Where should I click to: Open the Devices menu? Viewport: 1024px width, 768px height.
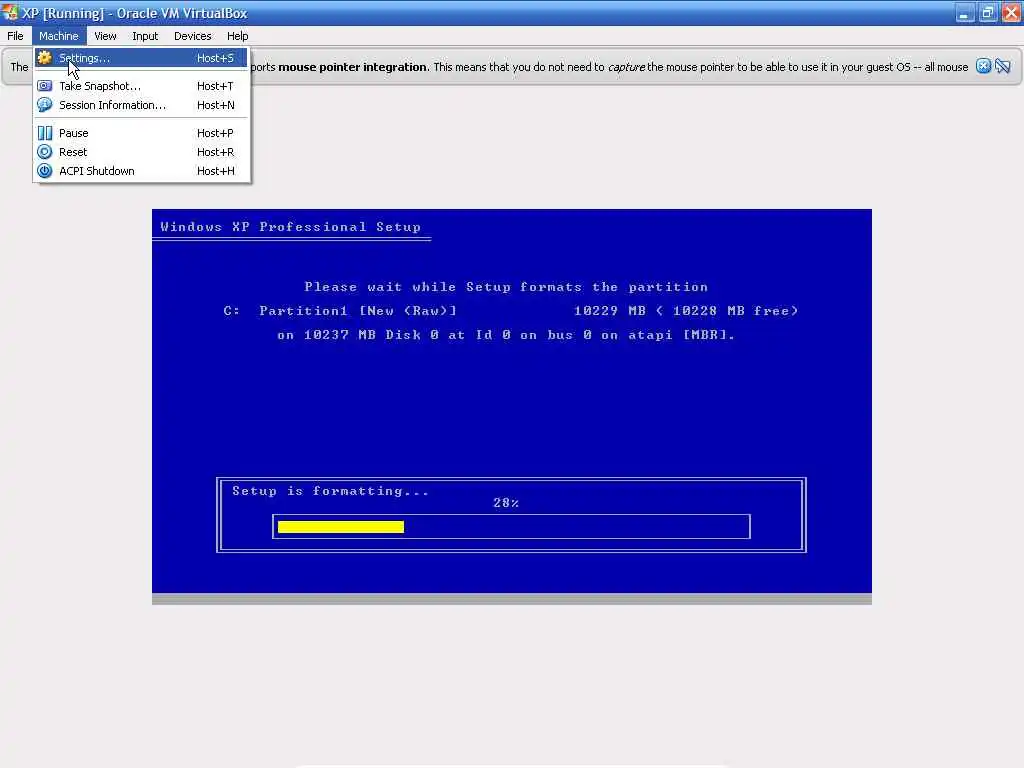[193, 36]
